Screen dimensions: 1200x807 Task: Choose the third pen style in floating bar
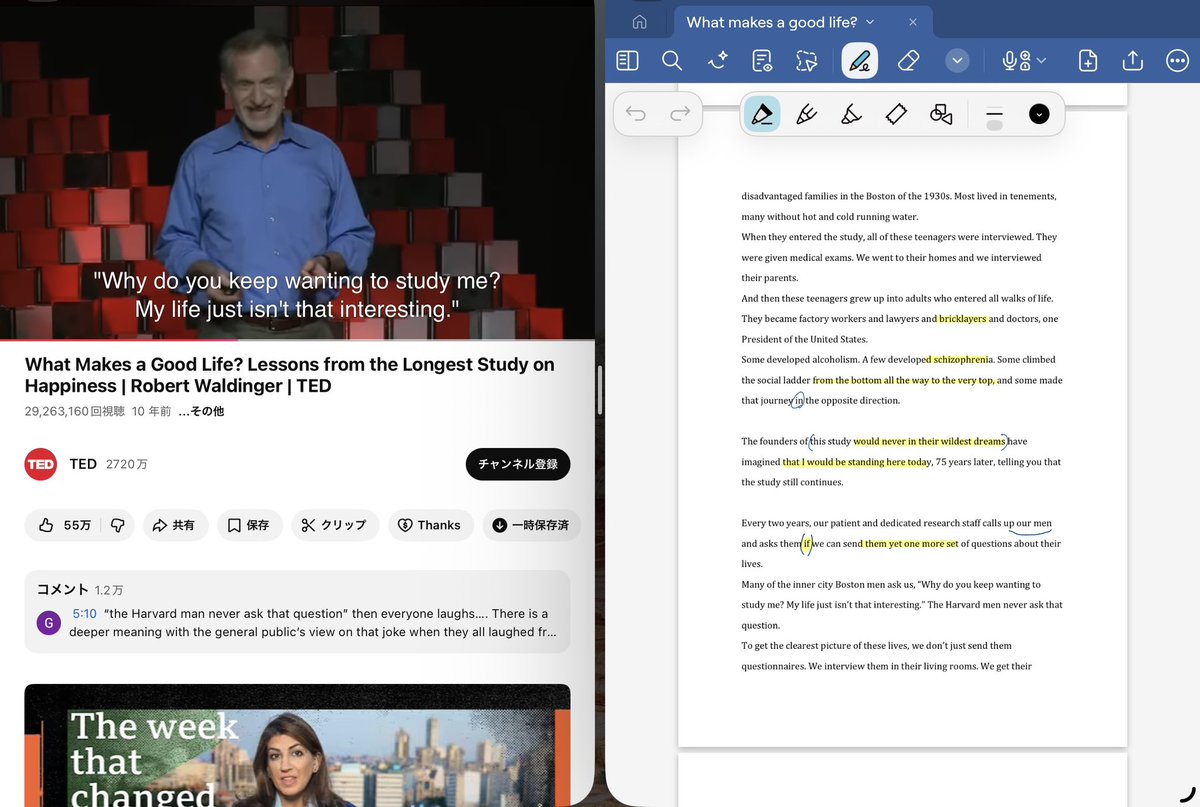tap(851, 114)
